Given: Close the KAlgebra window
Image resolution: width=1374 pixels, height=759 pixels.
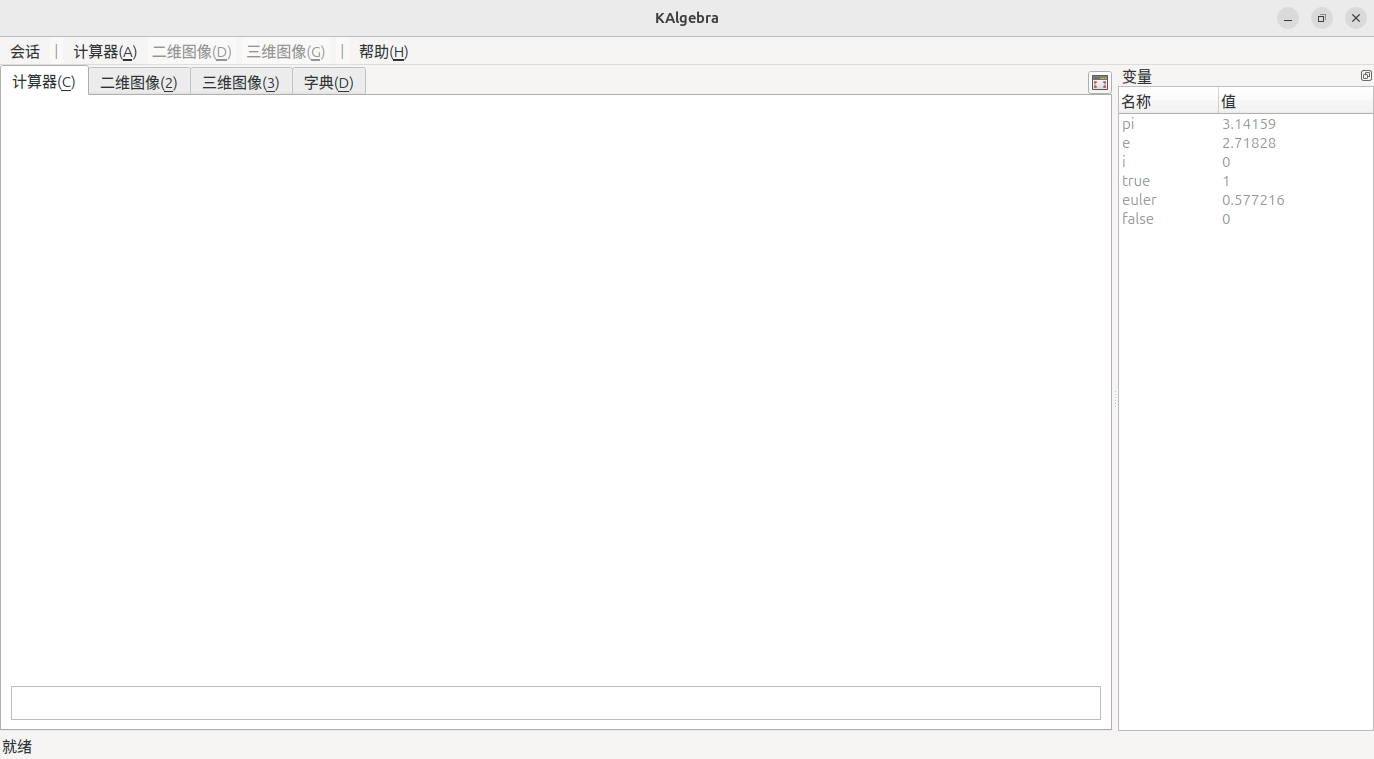Looking at the screenshot, I should pos(1356,18).
